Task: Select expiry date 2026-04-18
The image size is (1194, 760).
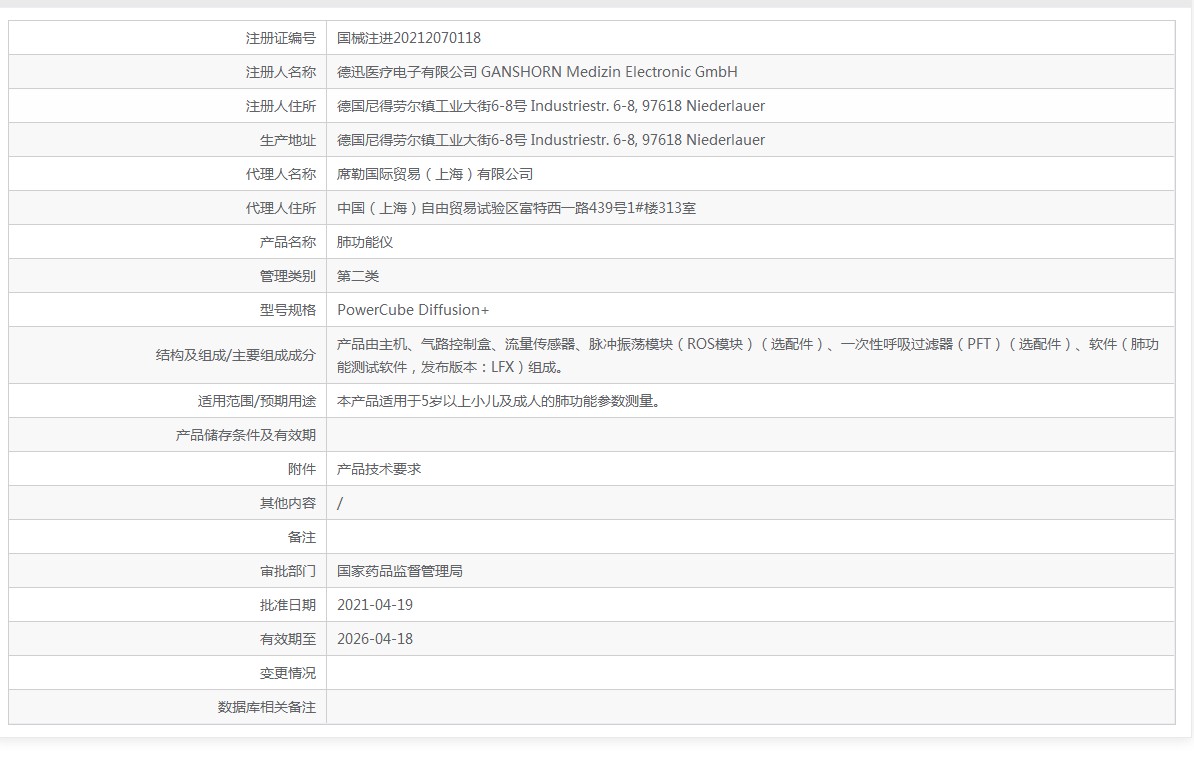Action: [x=375, y=640]
